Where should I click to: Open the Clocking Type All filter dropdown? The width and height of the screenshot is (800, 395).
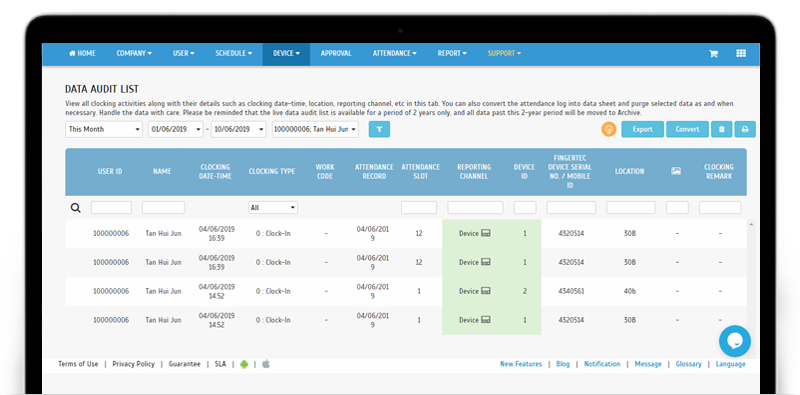click(273, 208)
